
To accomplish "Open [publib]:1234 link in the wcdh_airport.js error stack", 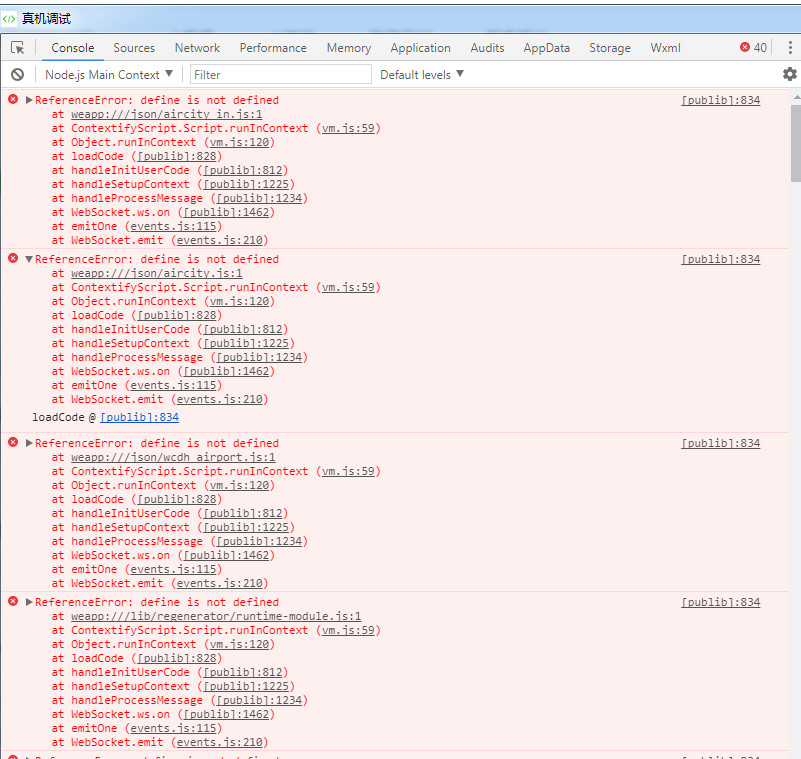I will tap(260, 541).
